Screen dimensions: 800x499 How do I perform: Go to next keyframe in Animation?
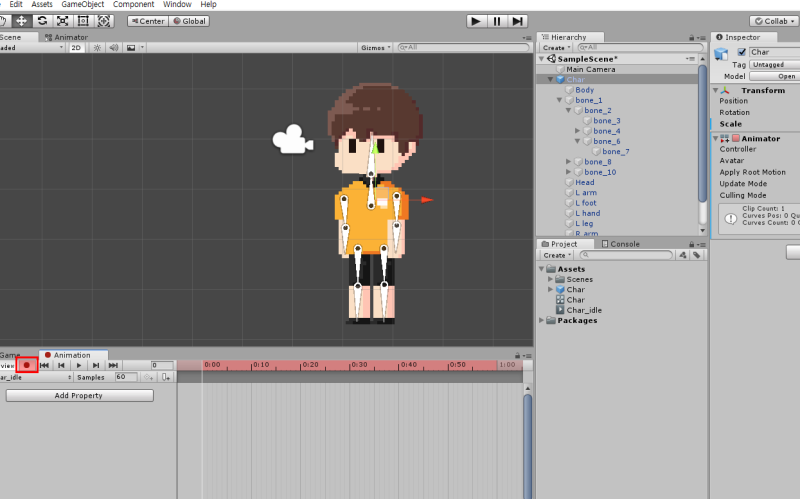pyautogui.click(x=96, y=365)
